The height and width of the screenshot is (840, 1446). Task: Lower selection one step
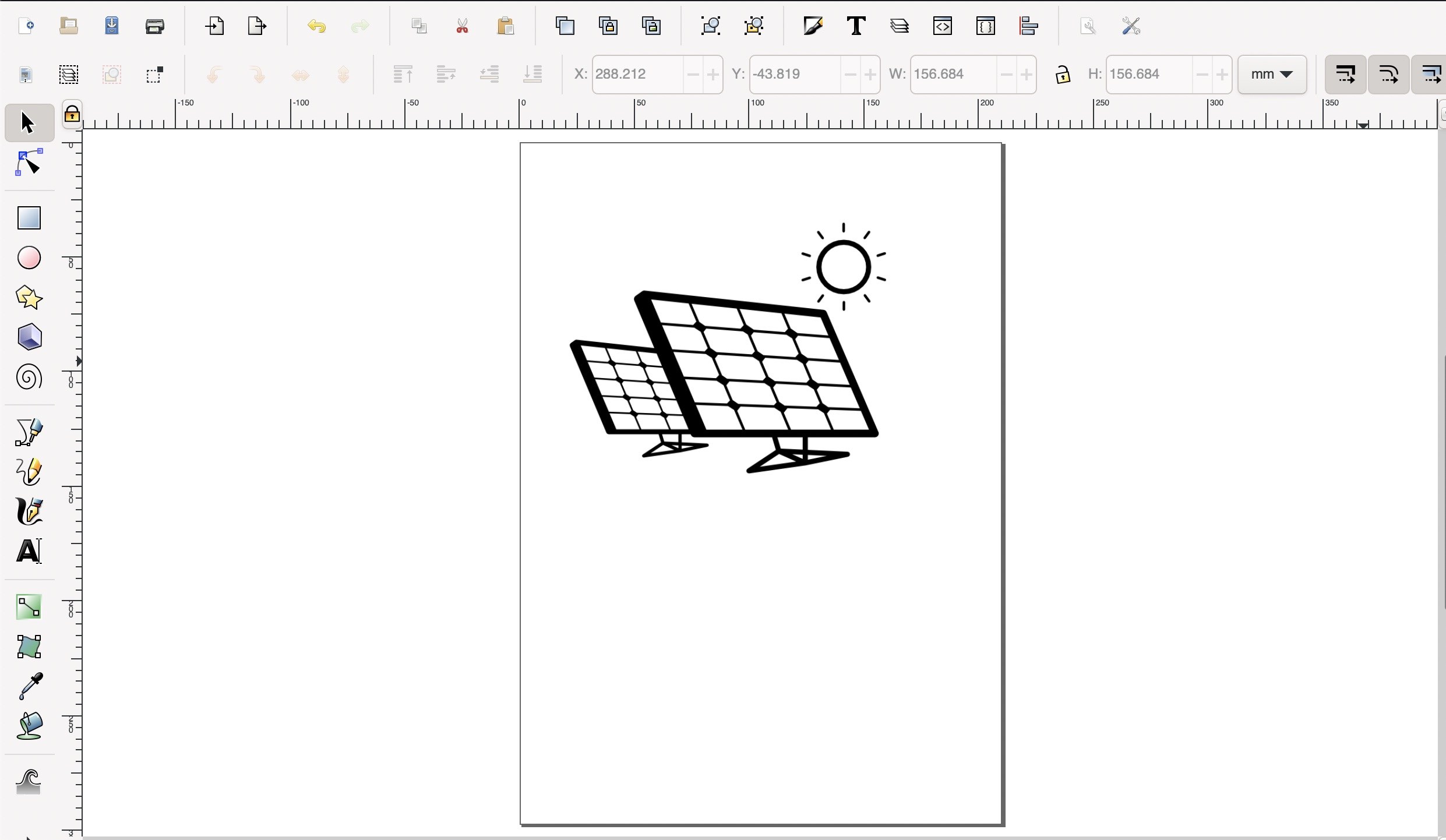tap(489, 75)
